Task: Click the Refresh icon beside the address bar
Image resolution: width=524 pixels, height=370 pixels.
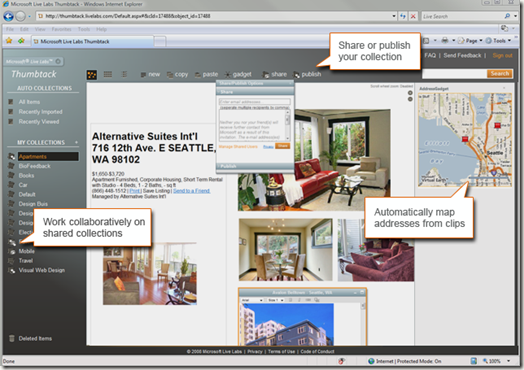Action: coord(403,16)
